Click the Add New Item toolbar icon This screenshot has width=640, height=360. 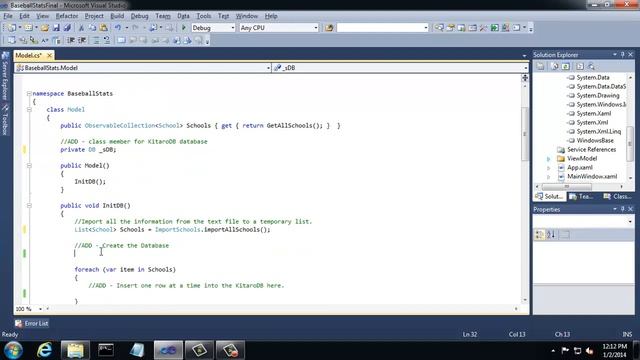click(28, 28)
